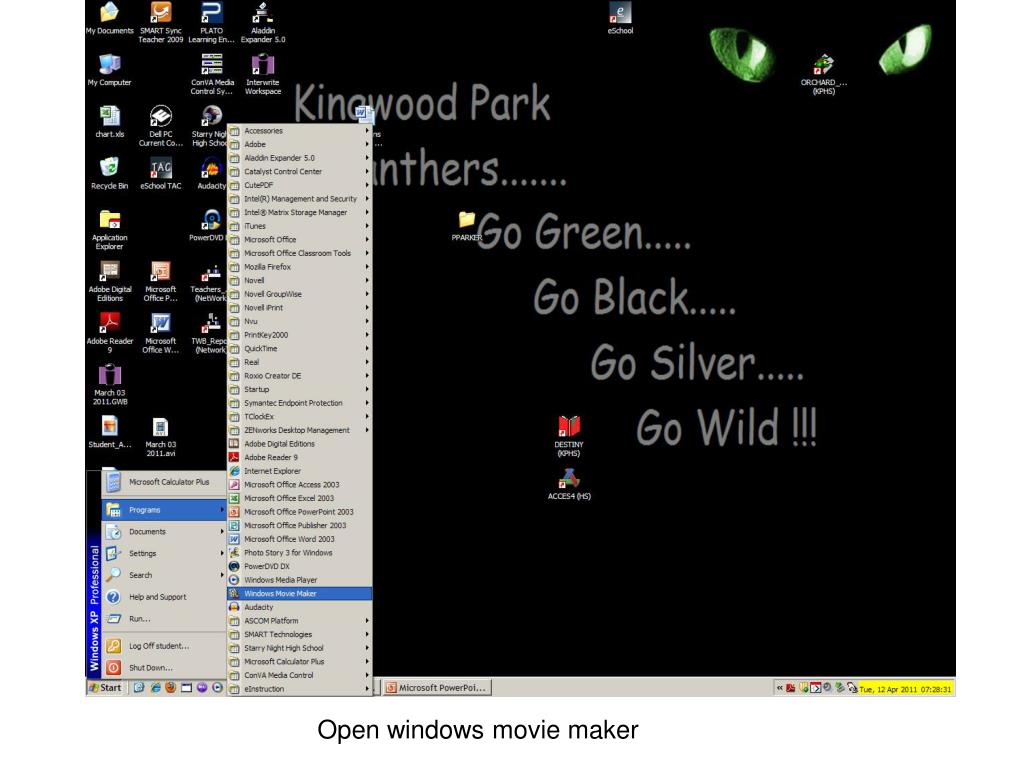The image size is (1024, 768).
Task: Open the Start button on the taskbar
Action: coord(105,688)
